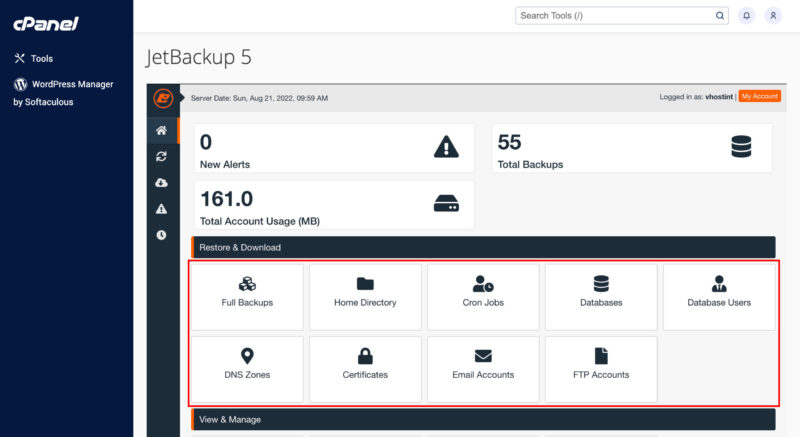
Task: Open Certificates tile
Action: [x=365, y=369]
